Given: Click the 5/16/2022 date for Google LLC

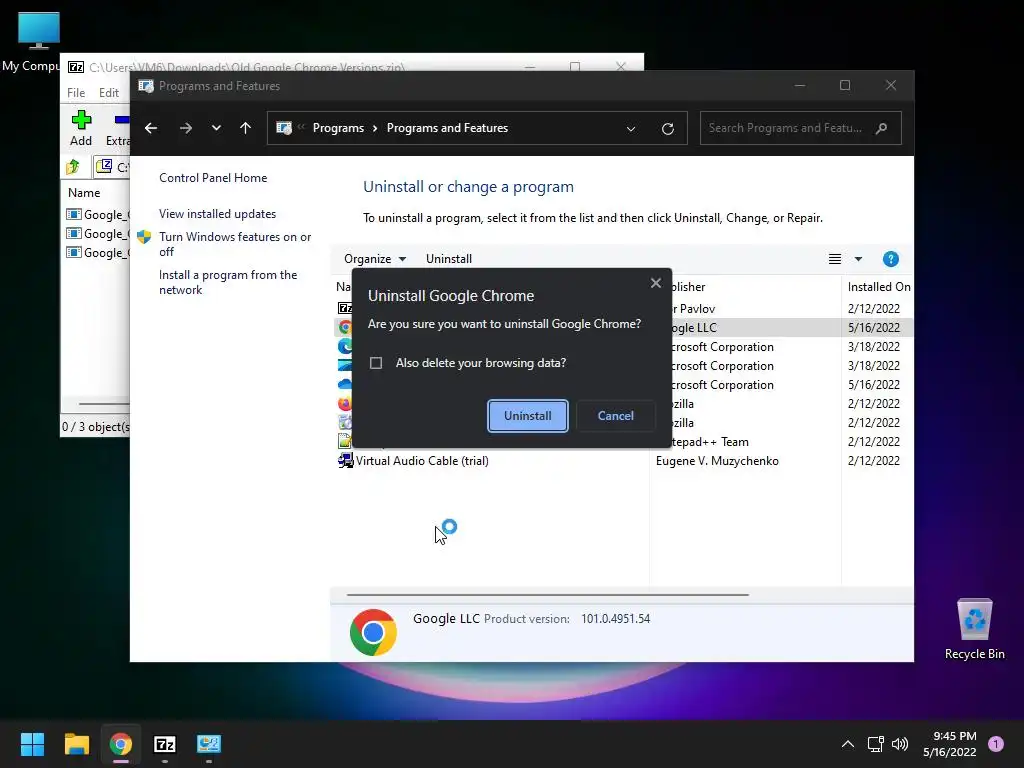Looking at the screenshot, I should click(x=874, y=328).
